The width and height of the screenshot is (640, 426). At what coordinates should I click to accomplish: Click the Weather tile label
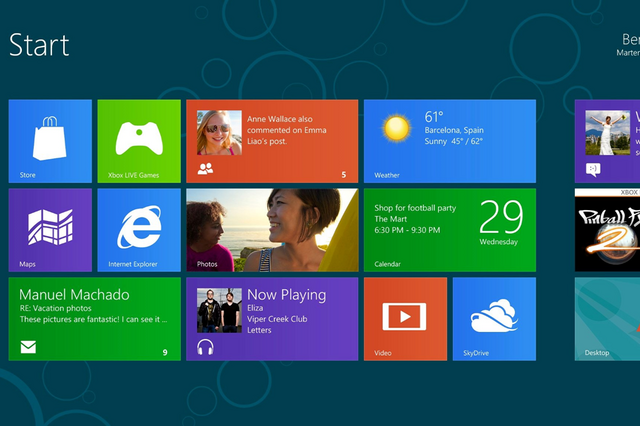(387, 175)
